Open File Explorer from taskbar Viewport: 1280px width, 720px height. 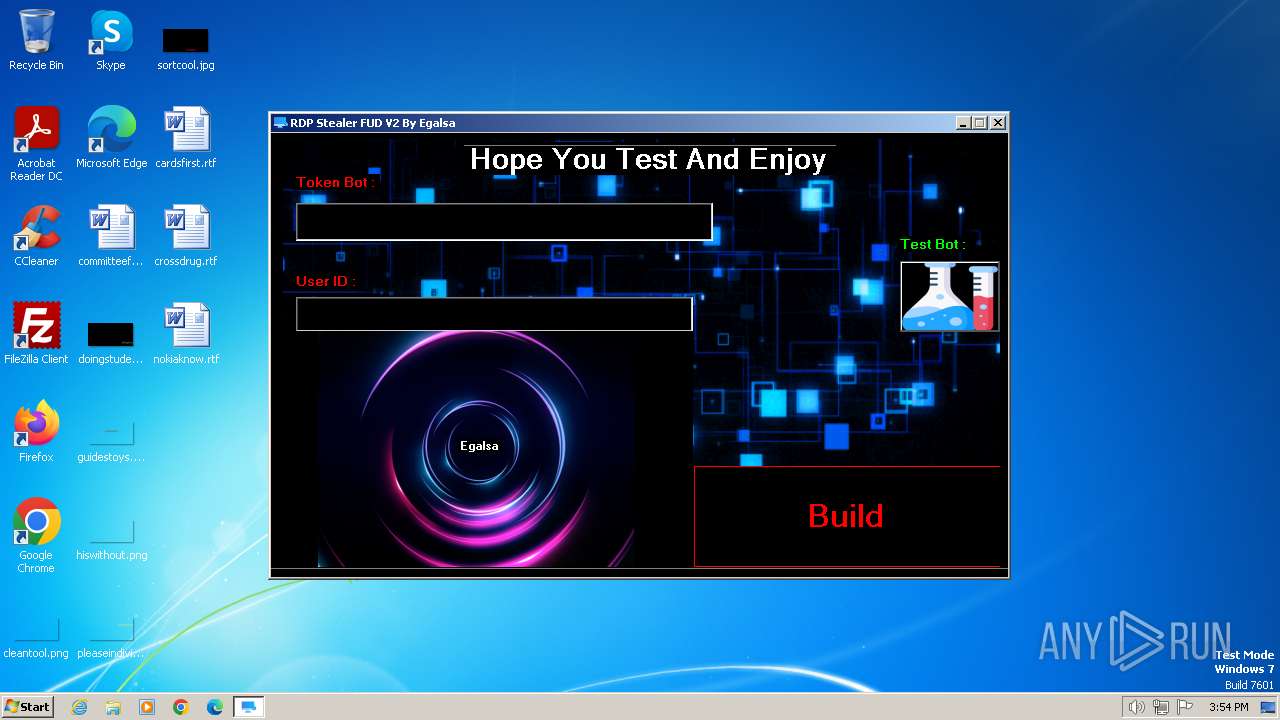pyautogui.click(x=113, y=707)
